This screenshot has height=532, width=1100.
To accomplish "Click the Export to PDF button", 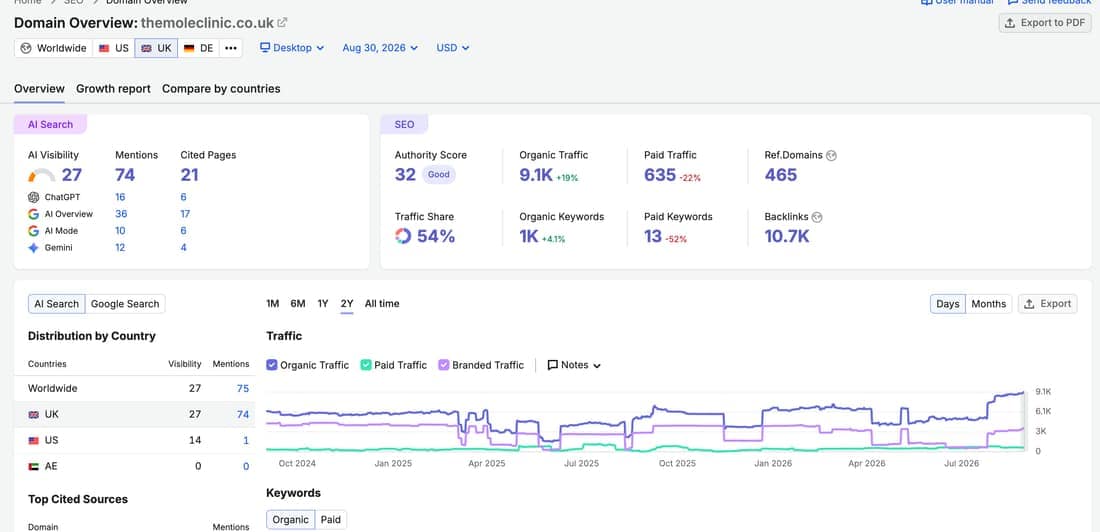I will pos(1045,23).
